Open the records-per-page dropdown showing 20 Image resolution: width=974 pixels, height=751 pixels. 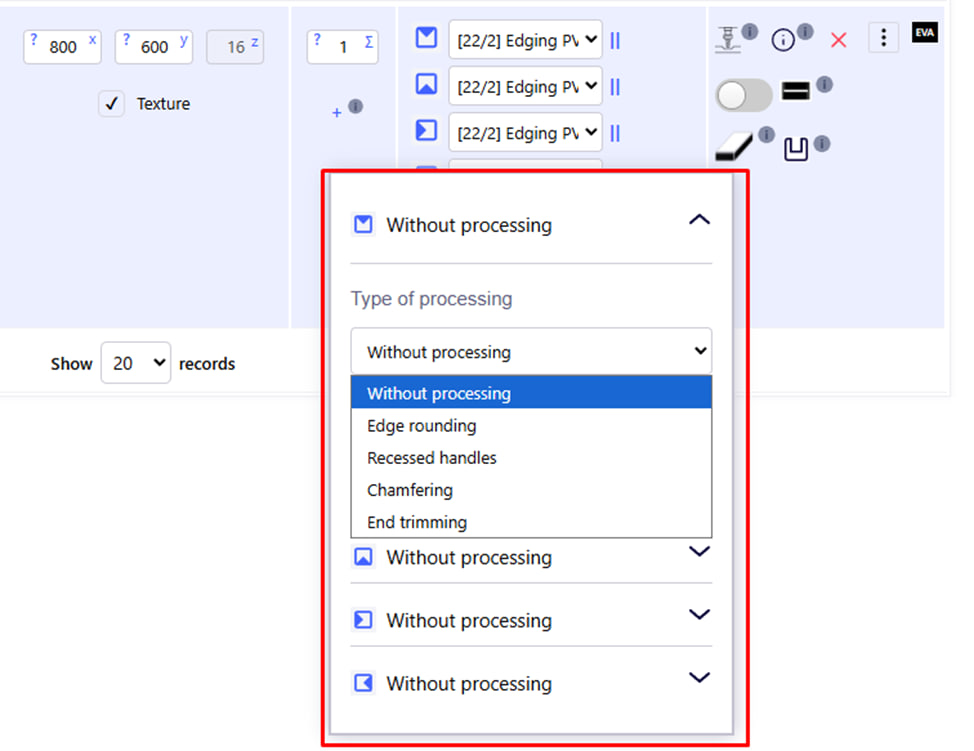[x=135, y=363]
